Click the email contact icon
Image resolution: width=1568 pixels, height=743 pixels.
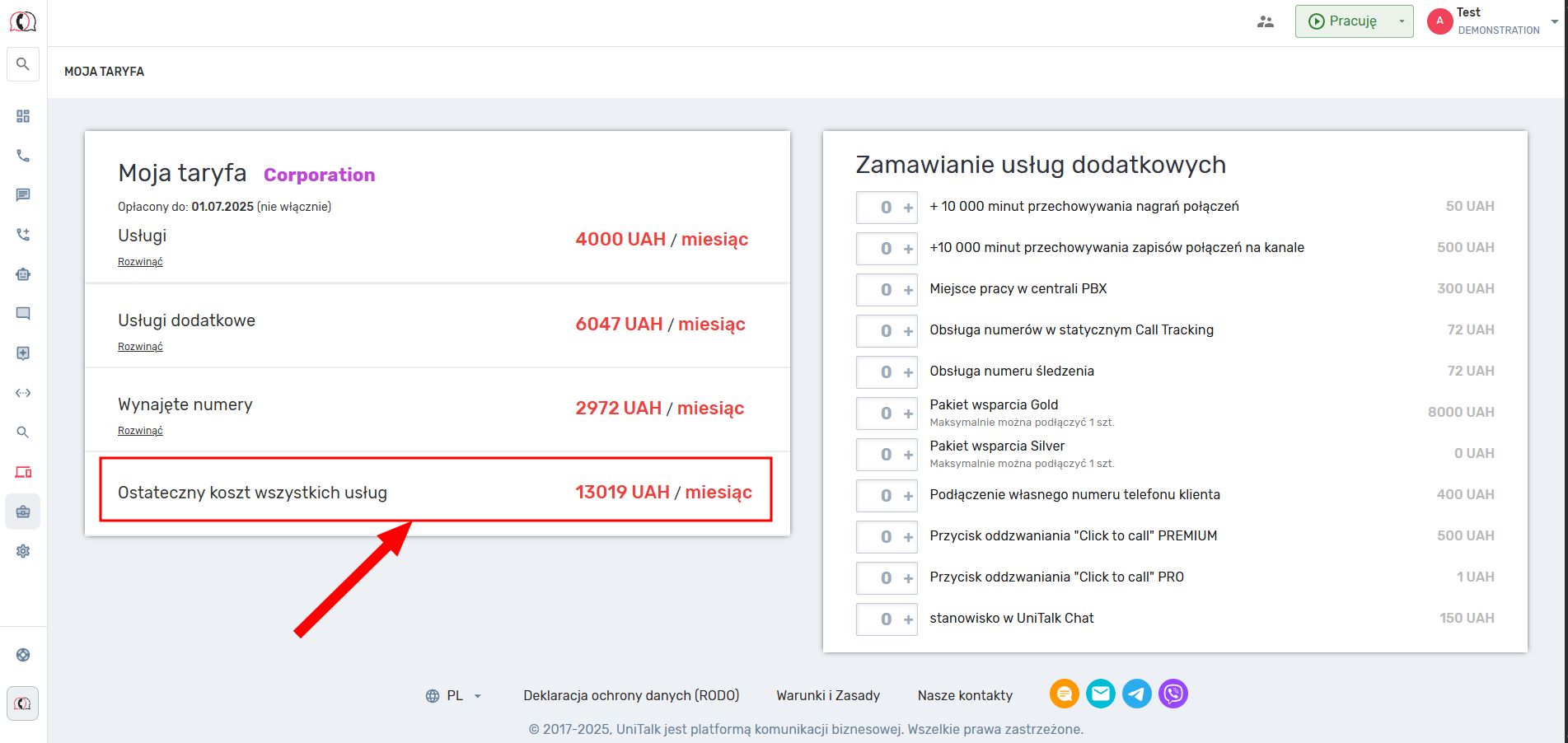click(1101, 694)
